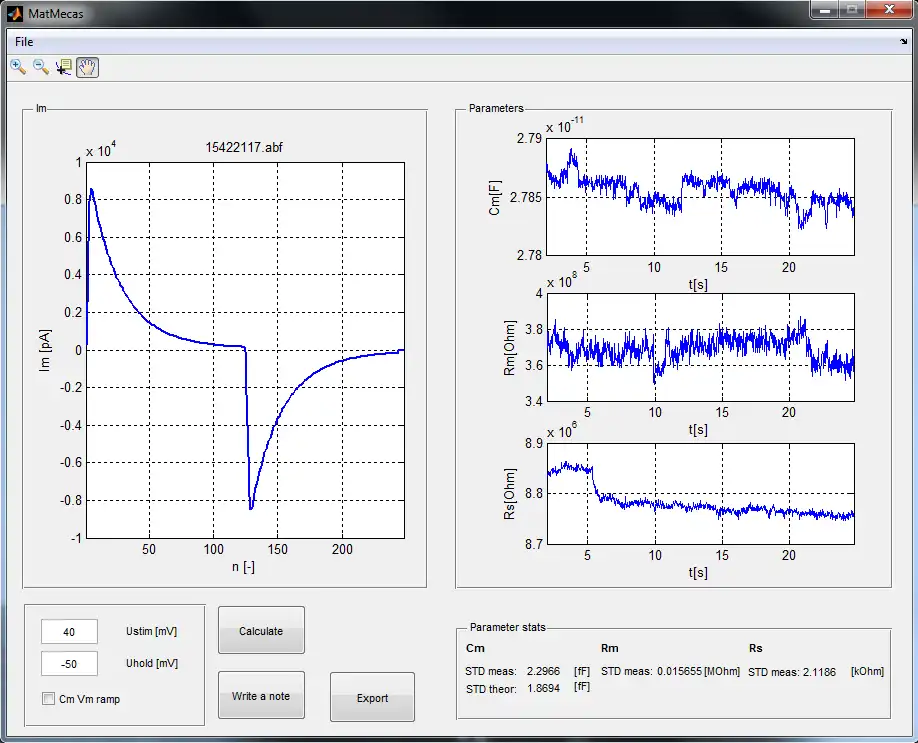Select the Zoom In tool
This screenshot has width=918, height=743.
(18, 67)
